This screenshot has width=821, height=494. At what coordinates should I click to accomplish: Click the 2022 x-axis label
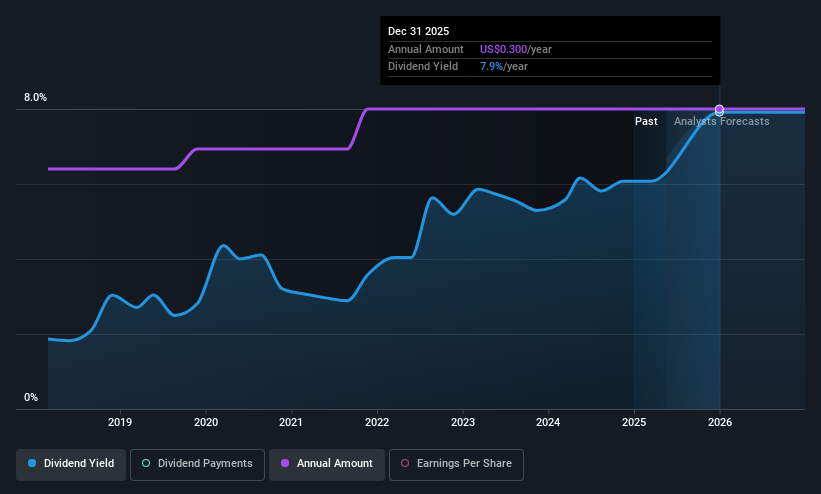click(377, 422)
